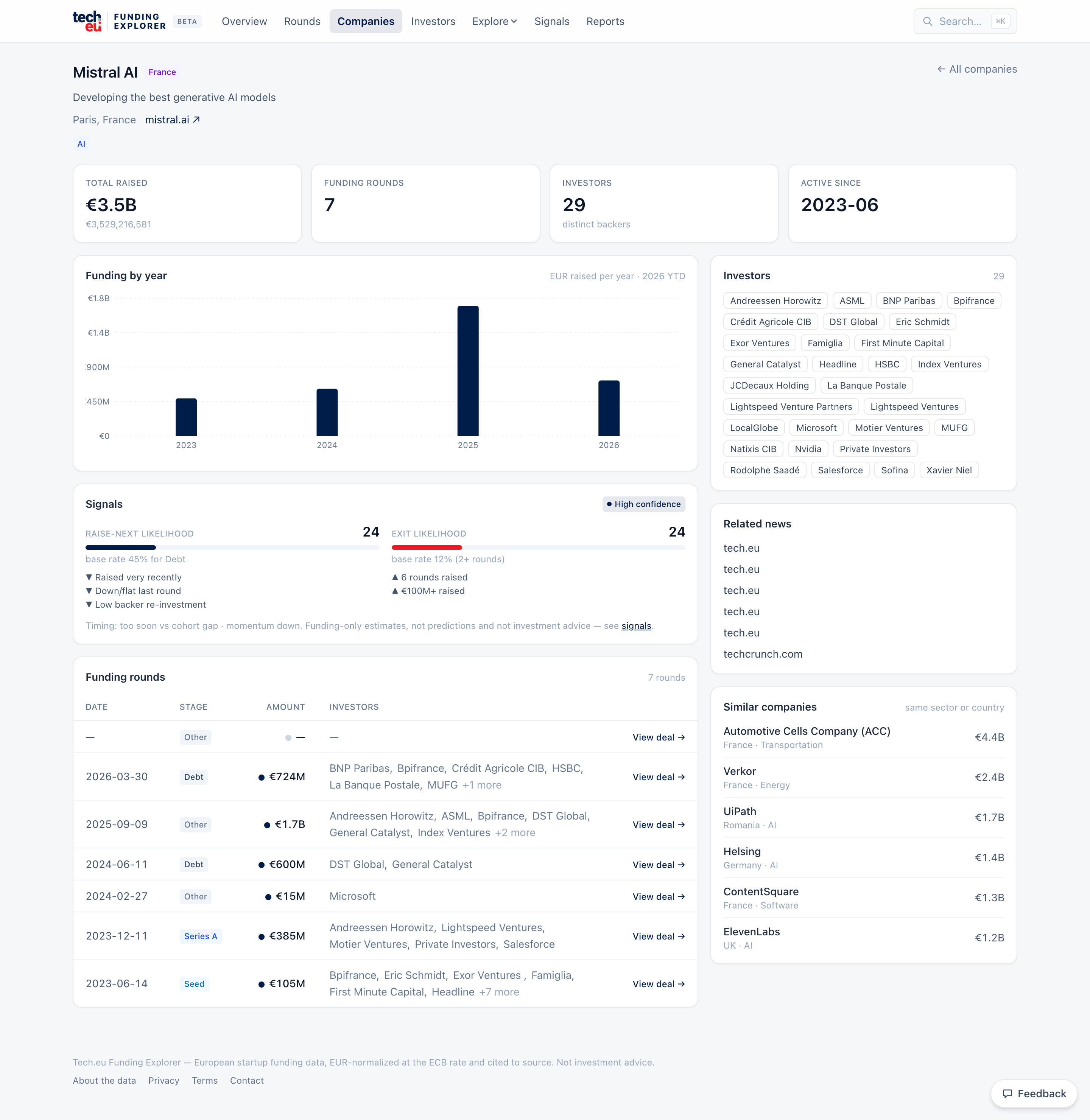Screen dimensions: 1090x1120
Task: Click the BETA badge beside the logo
Action: pyautogui.click(x=187, y=21)
